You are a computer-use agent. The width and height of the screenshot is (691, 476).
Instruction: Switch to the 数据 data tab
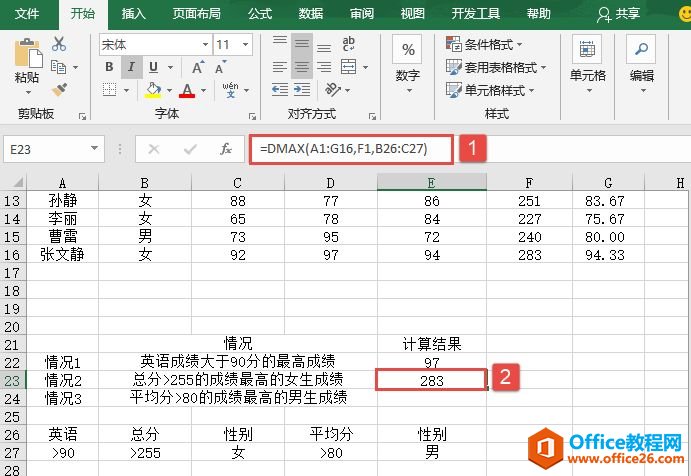311,14
